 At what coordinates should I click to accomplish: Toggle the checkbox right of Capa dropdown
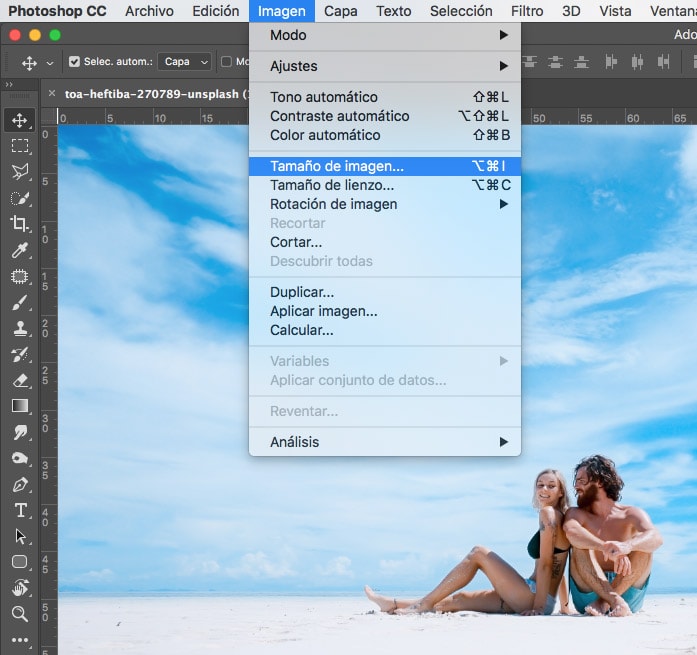[226, 62]
